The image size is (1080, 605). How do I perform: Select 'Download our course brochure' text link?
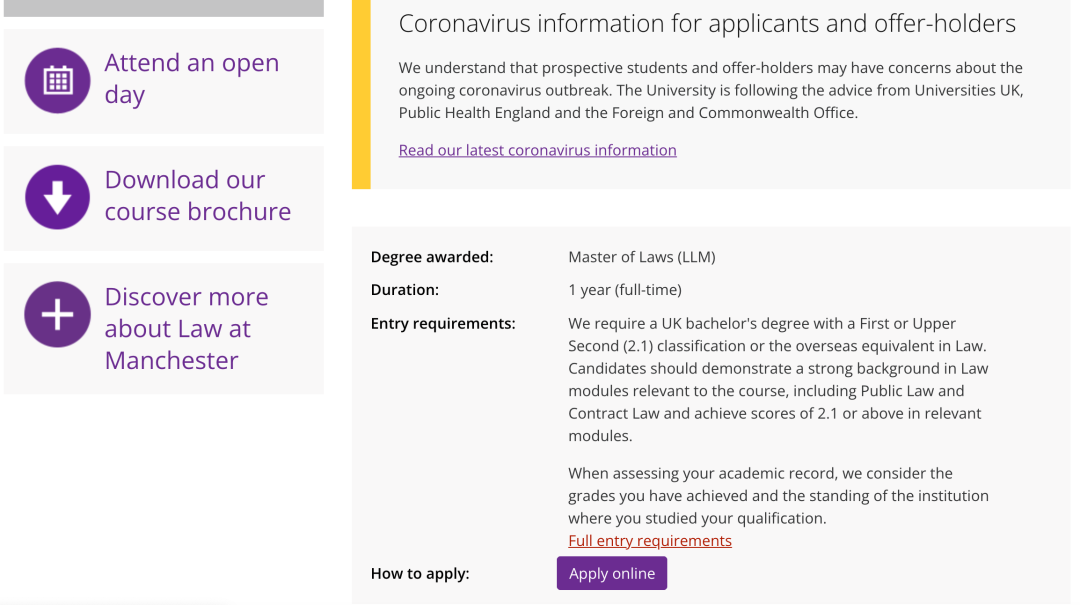coord(198,196)
